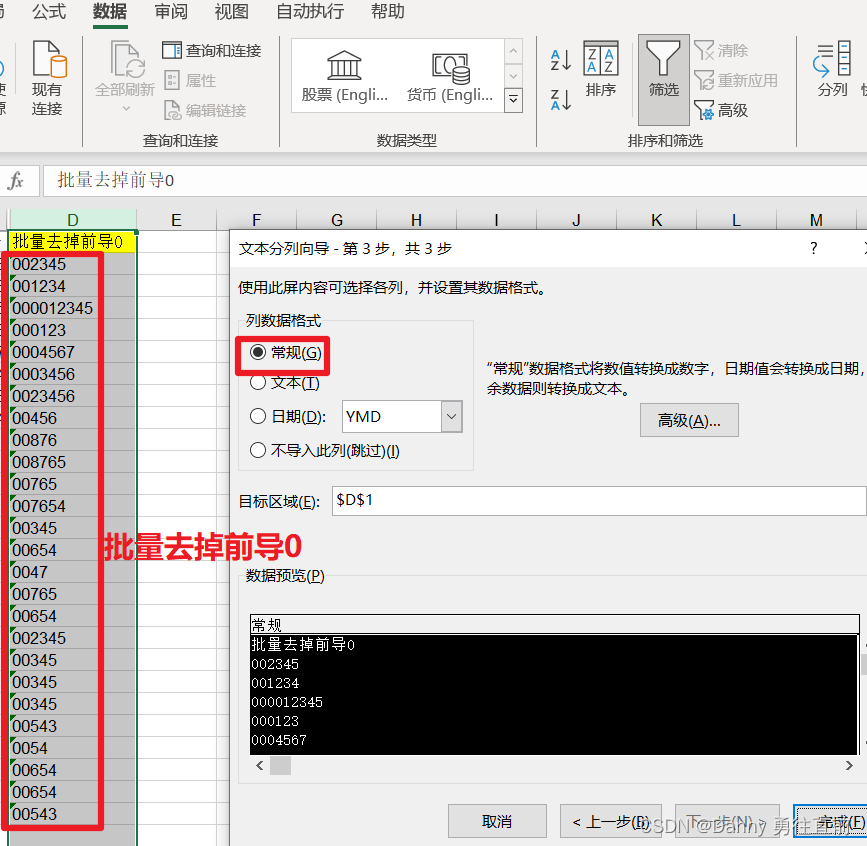Expand Refresh All (全部刷新) dropdown arrow
This screenshot has height=846, width=867.
coord(126,108)
